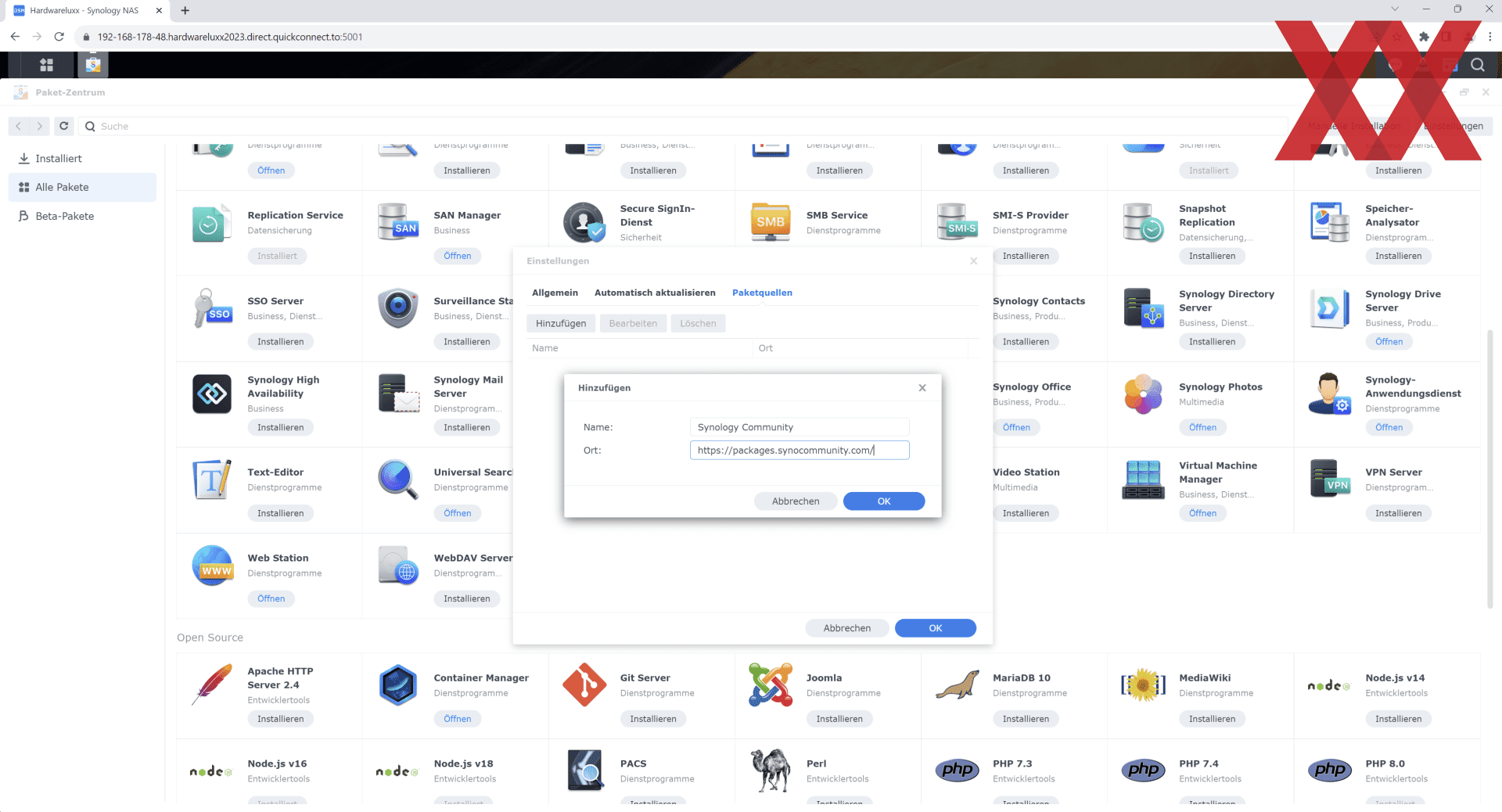Click the Name field in Hinzufügen dialog
1502x812 pixels.
coord(800,427)
